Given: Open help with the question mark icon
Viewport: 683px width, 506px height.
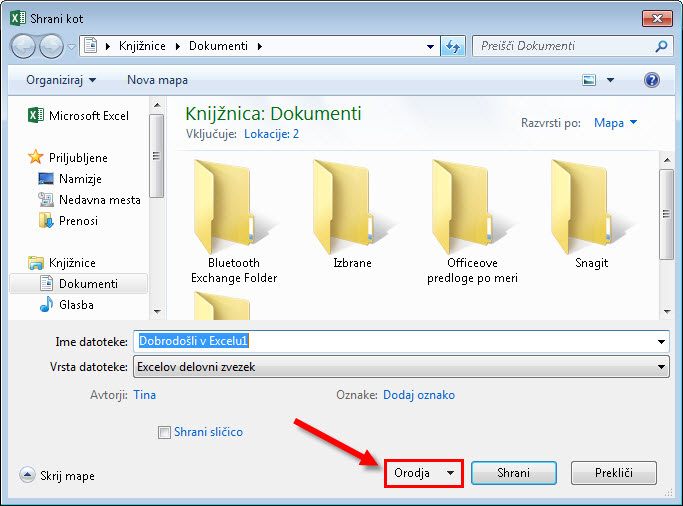Looking at the screenshot, I should click(652, 80).
